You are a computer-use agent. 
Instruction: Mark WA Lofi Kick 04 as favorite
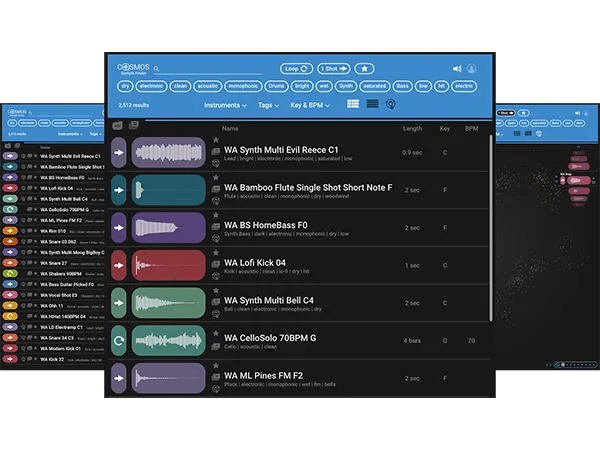(216, 253)
